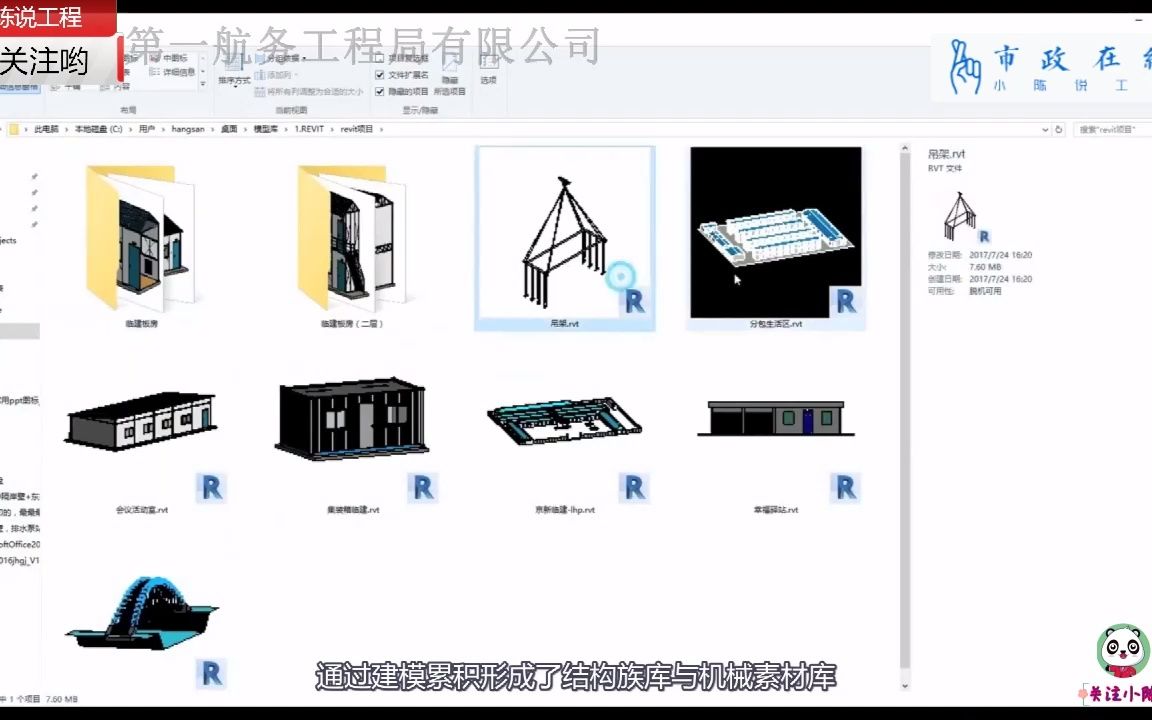1152x720 pixels.
Task: Open the 选项 folder options button
Action: 489,70
